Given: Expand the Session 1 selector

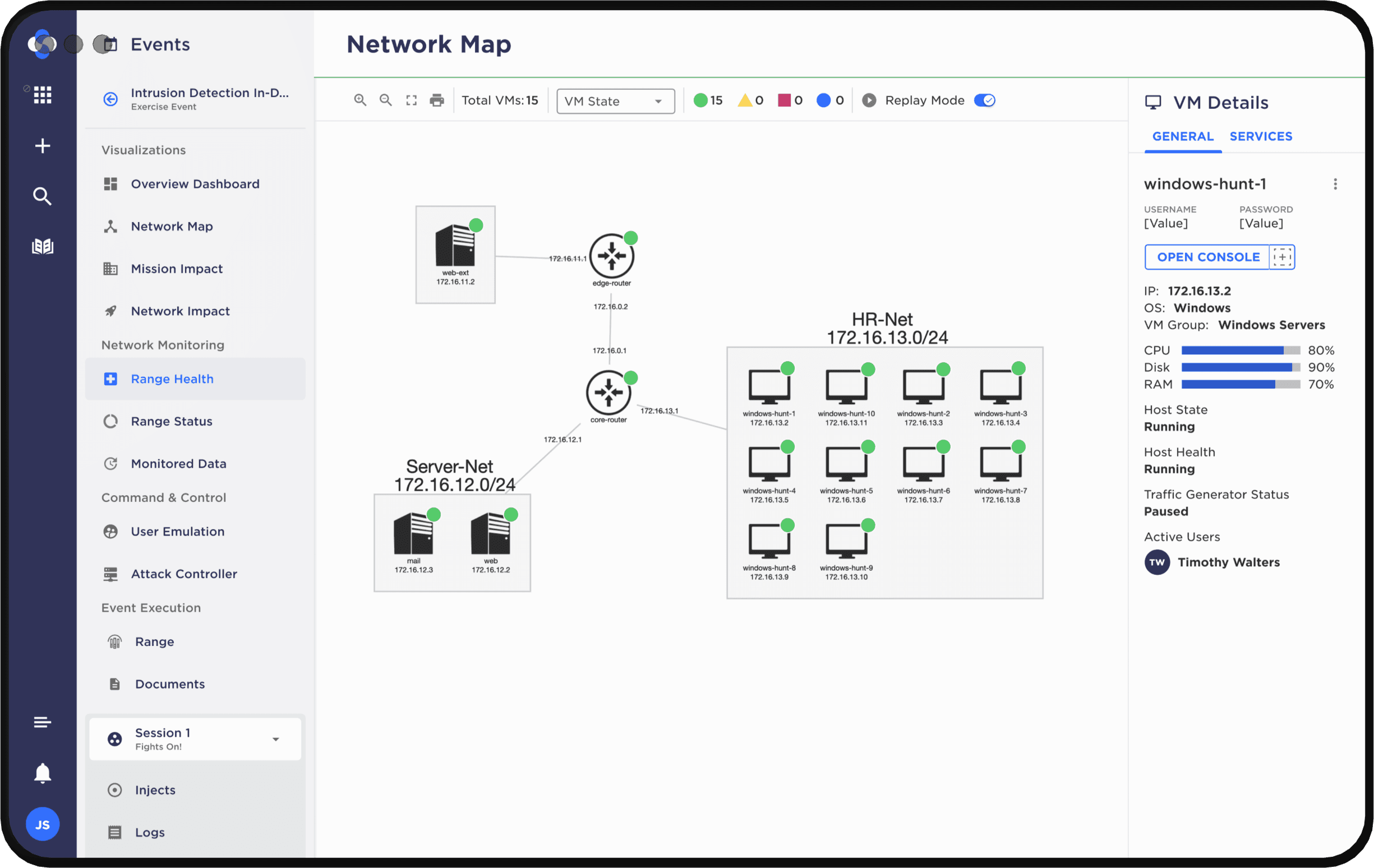Looking at the screenshot, I should coord(195,739).
